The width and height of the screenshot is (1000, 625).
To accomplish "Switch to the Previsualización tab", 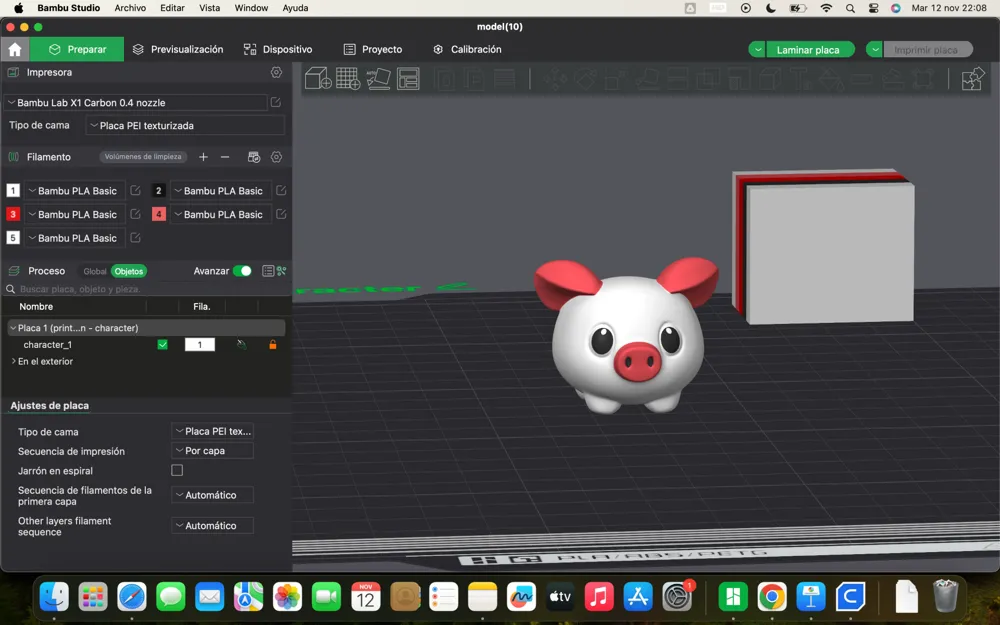I will click(178, 49).
